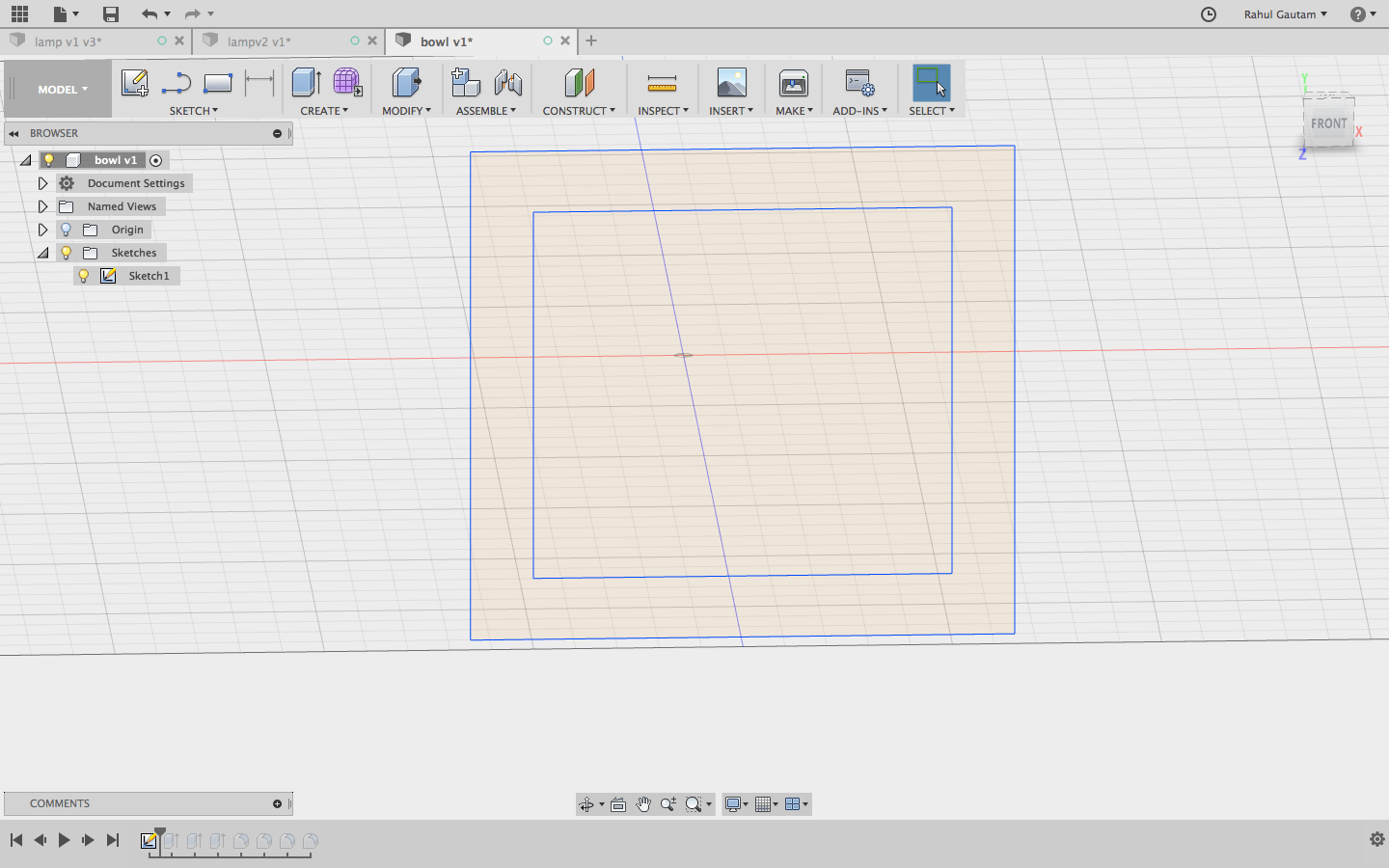The width and height of the screenshot is (1389, 868).
Task: Open the data panel grid icon
Action: (x=19, y=14)
